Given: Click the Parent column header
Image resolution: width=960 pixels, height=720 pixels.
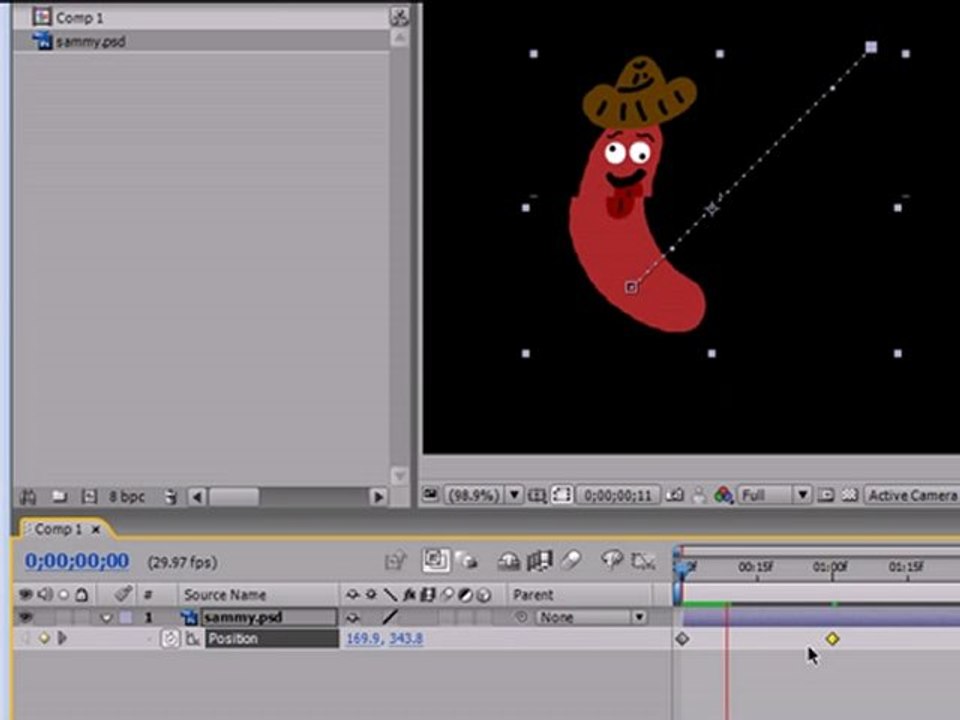Looking at the screenshot, I should (533, 594).
